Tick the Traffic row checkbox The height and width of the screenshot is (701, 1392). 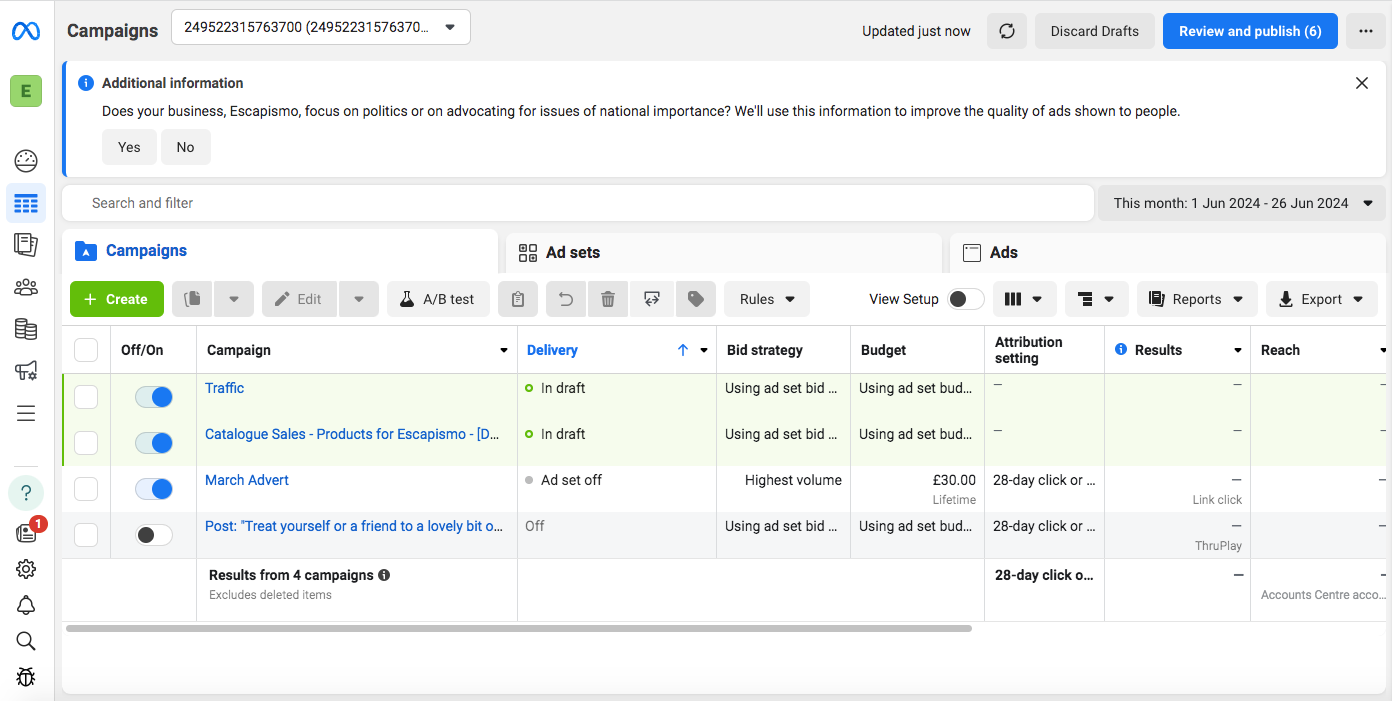86,397
